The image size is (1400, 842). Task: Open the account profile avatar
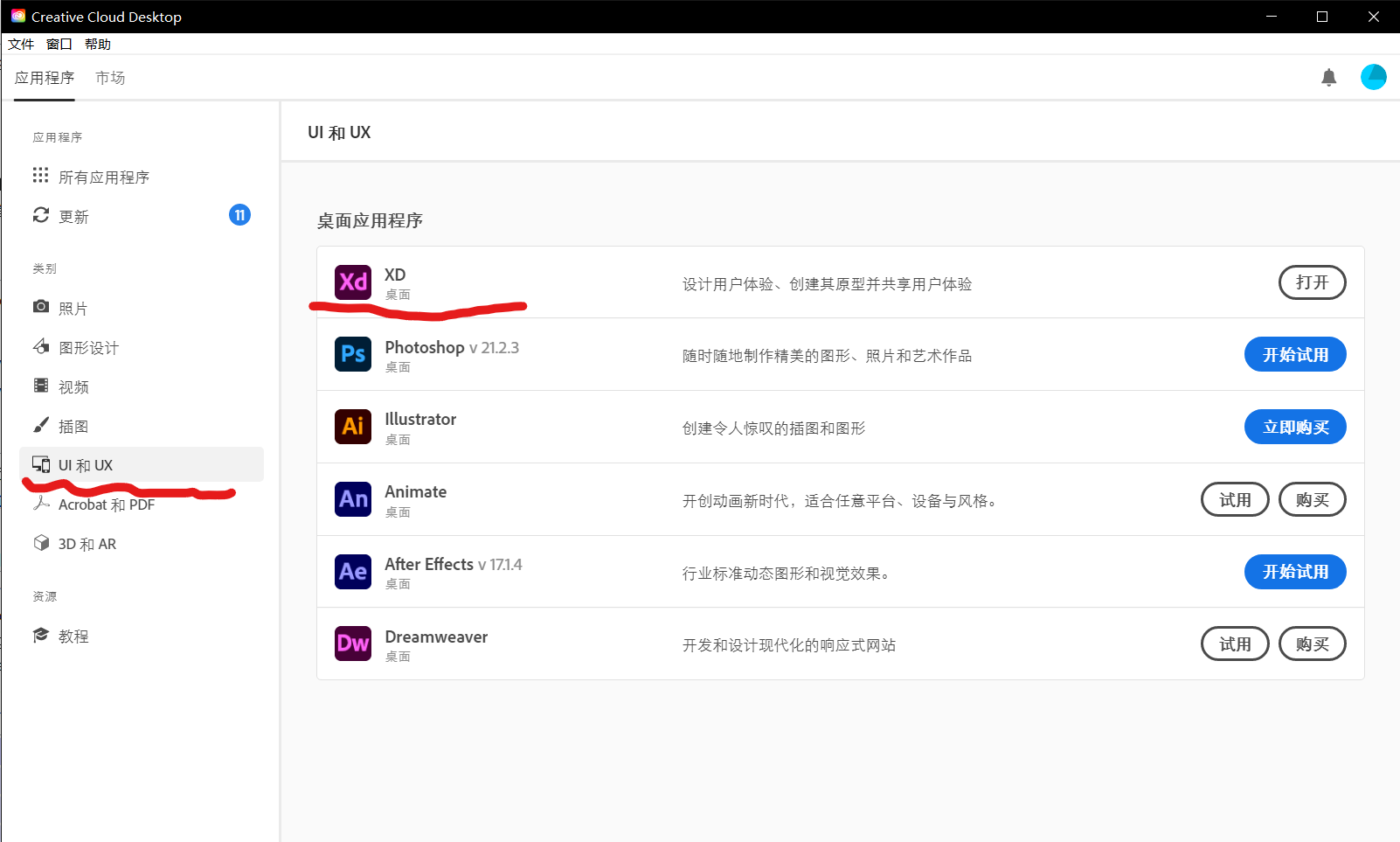[1374, 77]
